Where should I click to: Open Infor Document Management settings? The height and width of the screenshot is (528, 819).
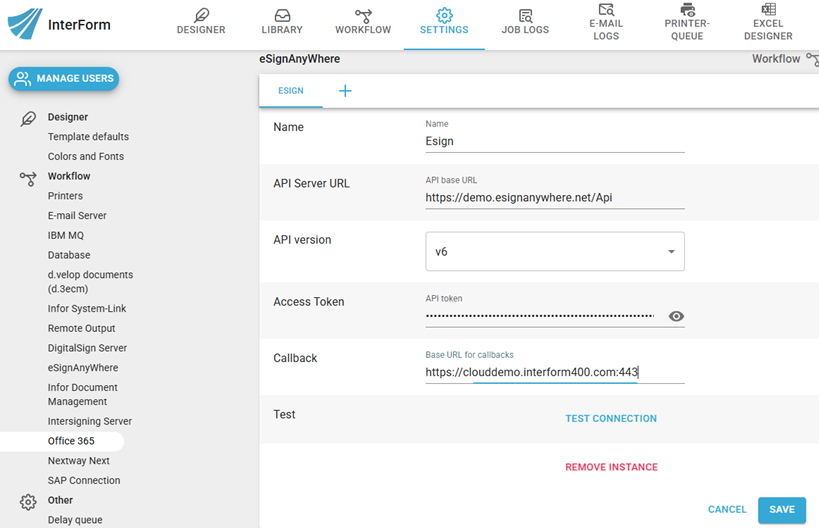click(83, 394)
